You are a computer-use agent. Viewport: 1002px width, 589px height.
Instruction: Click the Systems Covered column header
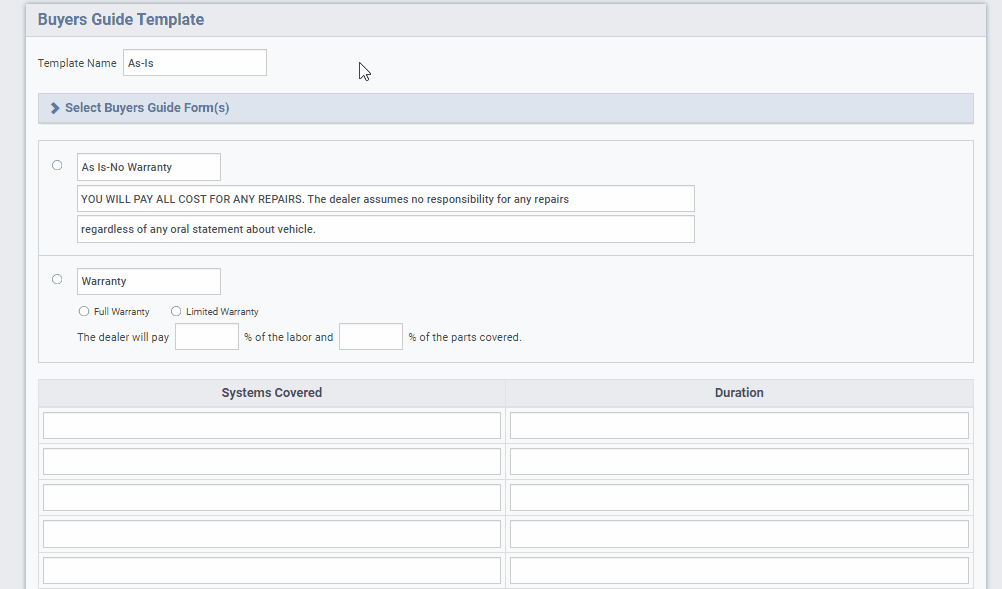271,392
